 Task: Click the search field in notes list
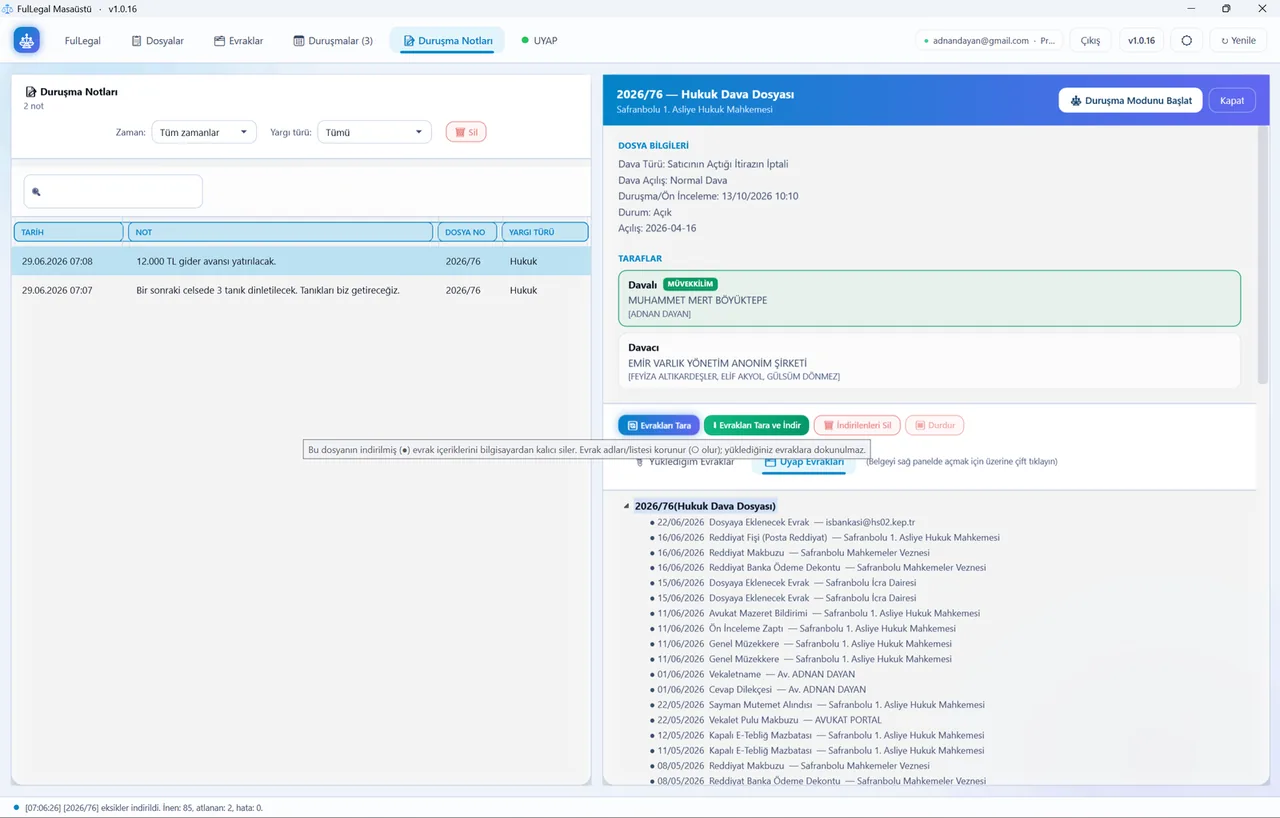113,191
